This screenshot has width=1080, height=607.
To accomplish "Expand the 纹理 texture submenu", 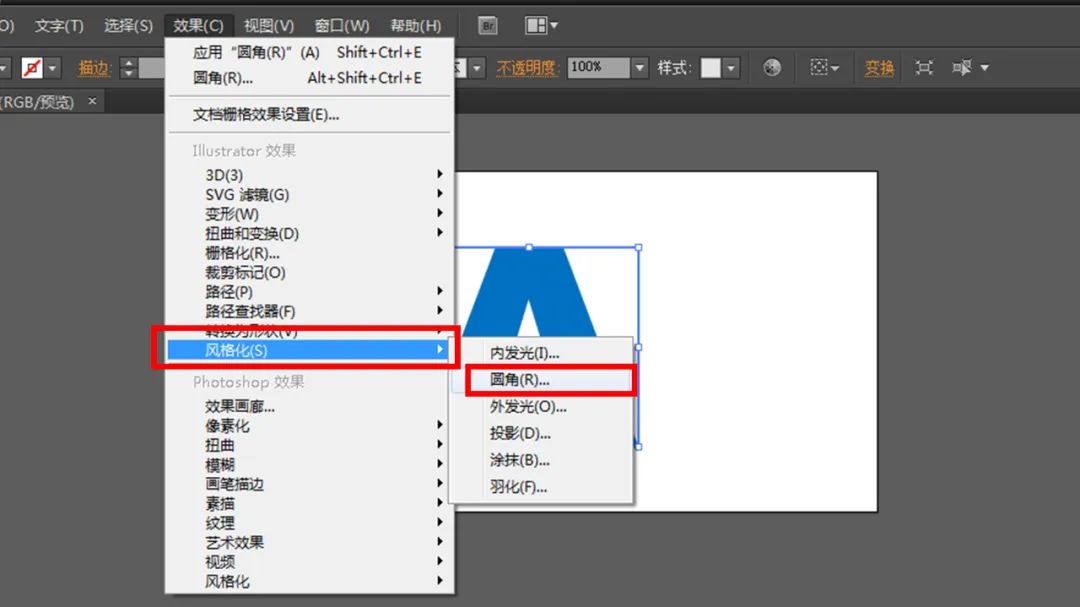I will coord(309,523).
